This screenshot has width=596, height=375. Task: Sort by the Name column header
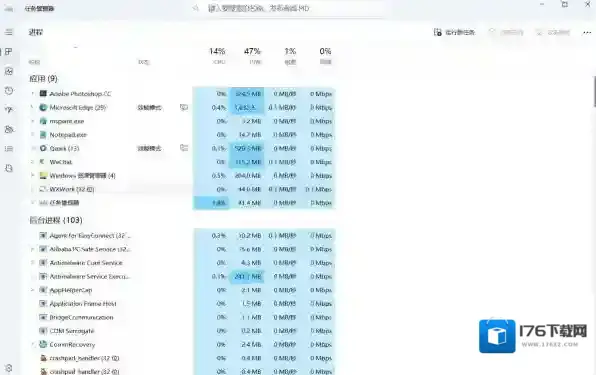click(x=34, y=62)
